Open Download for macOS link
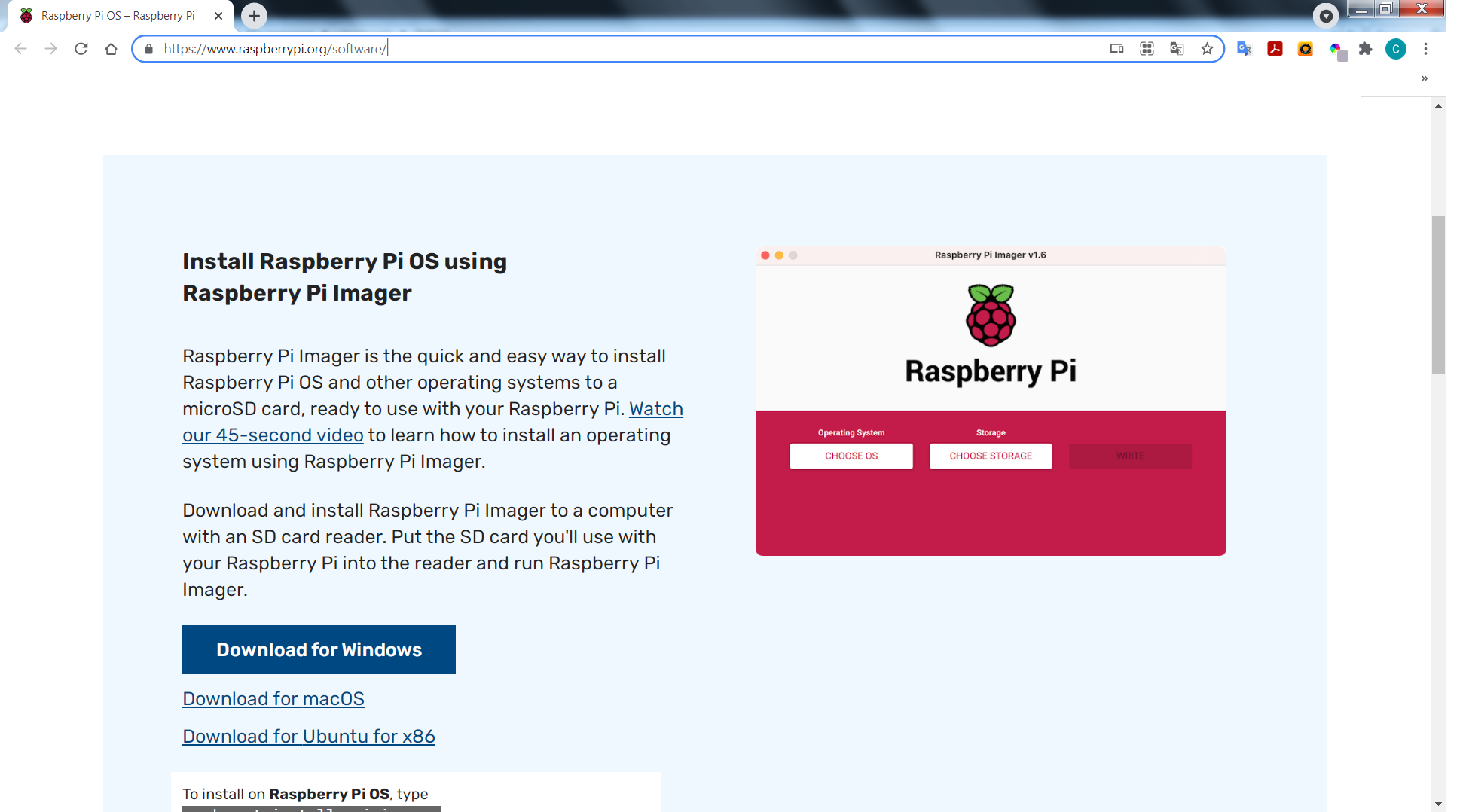The width and height of the screenshot is (1466, 812). [x=273, y=698]
